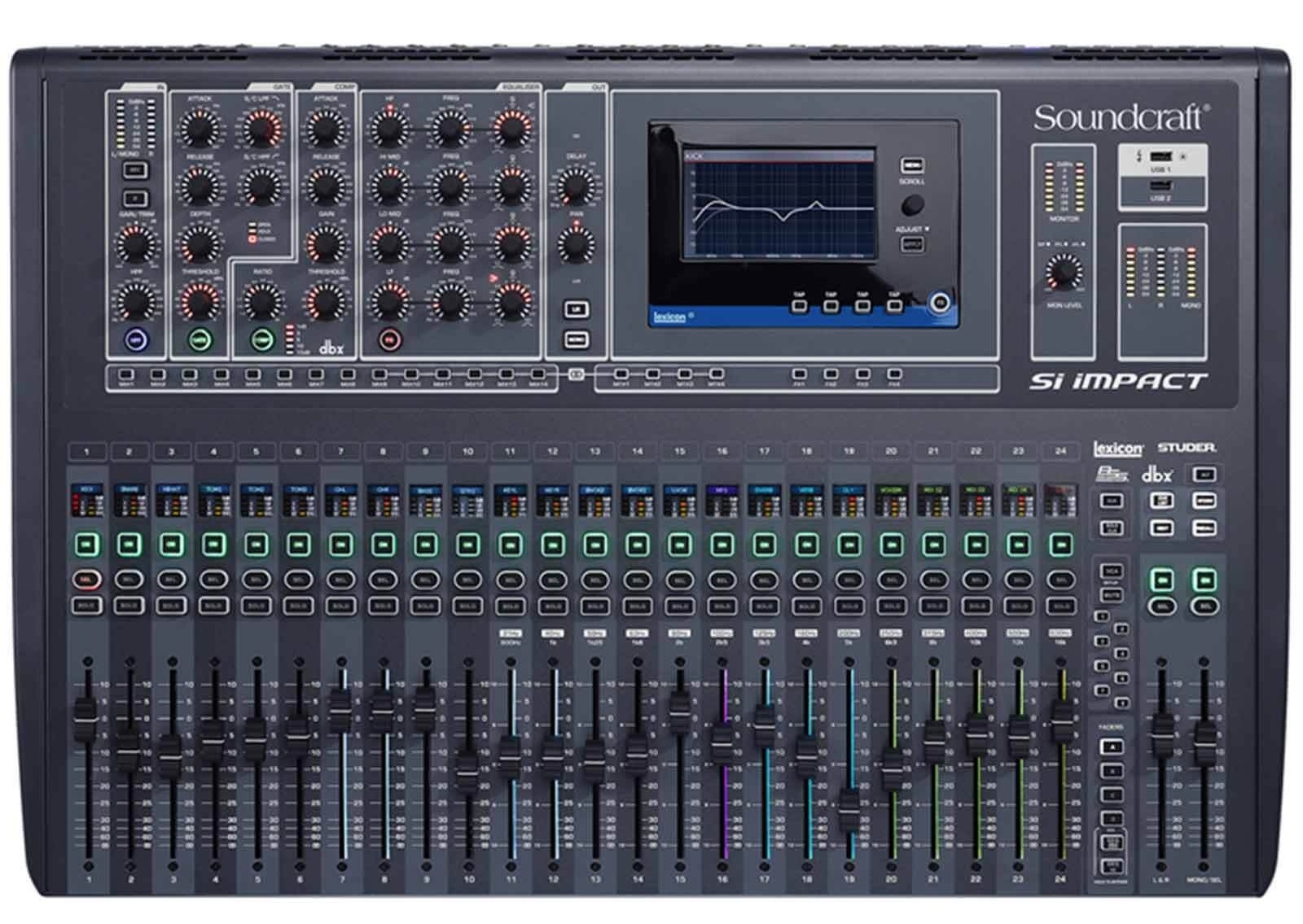
Task: Click the KICK channel display on strip 1
Action: (x=87, y=502)
